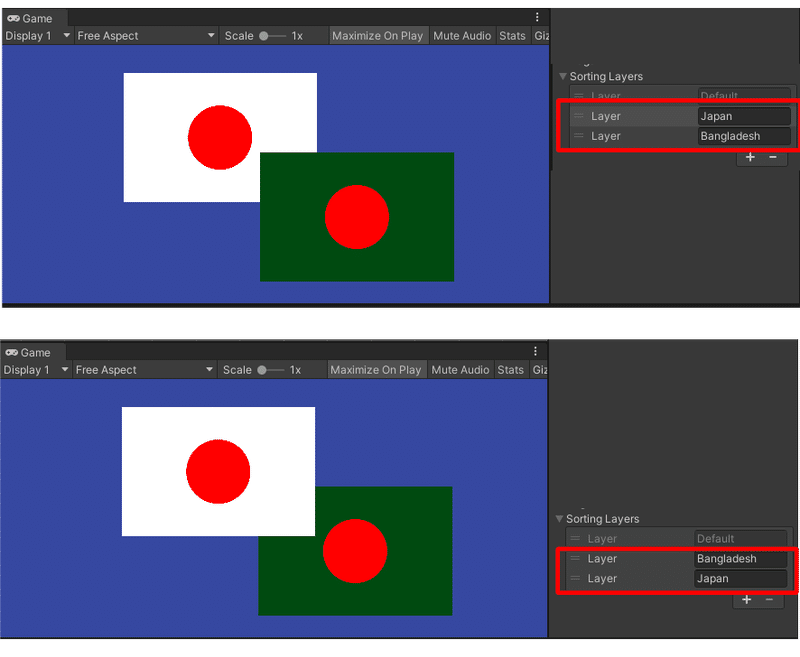Toggle Mute Audio in bottom view
Image resolution: width=800 pixels, height=657 pixels.
[x=460, y=370]
